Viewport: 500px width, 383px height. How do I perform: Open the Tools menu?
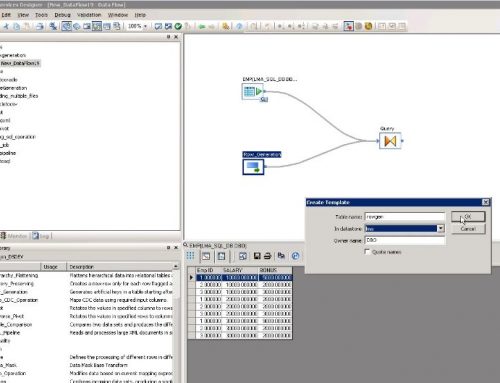pos(41,15)
